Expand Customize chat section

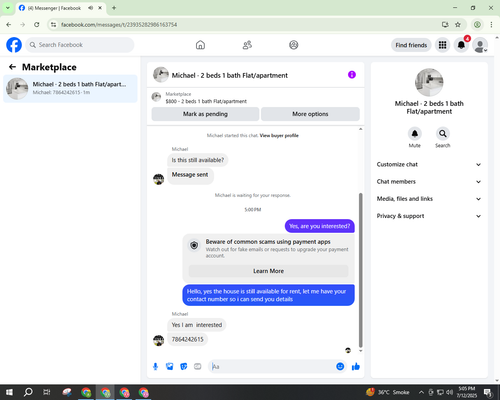coord(429,164)
